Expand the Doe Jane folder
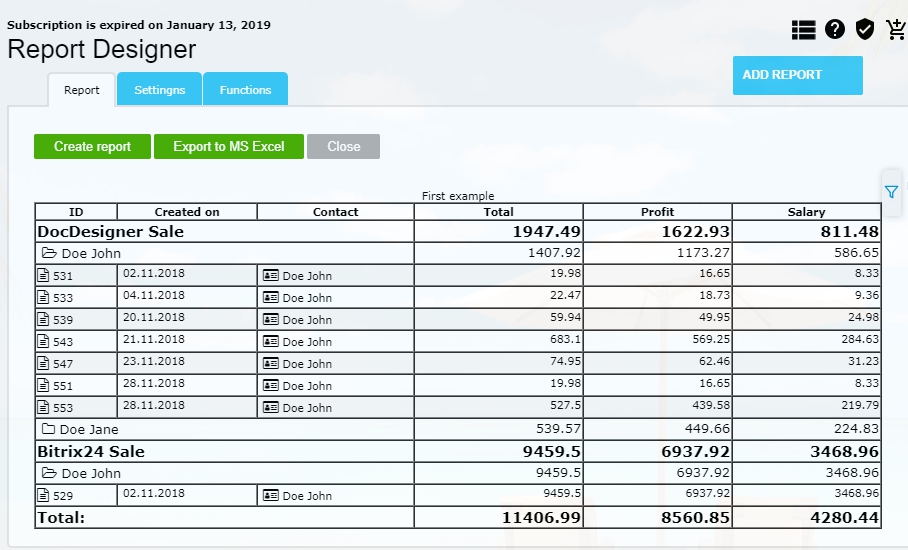Image resolution: width=908 pixels, height=550 pixels. click(49, 429)
